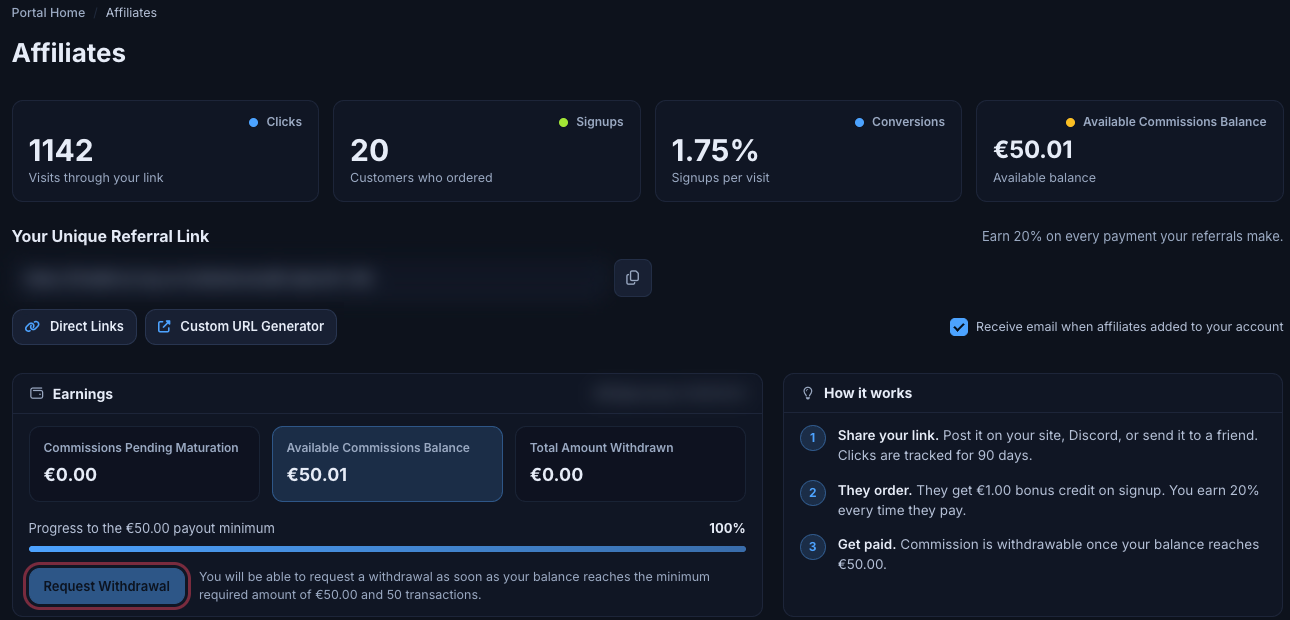
Task: Click 'Visits through your link' text
Action: coord(96,178)
